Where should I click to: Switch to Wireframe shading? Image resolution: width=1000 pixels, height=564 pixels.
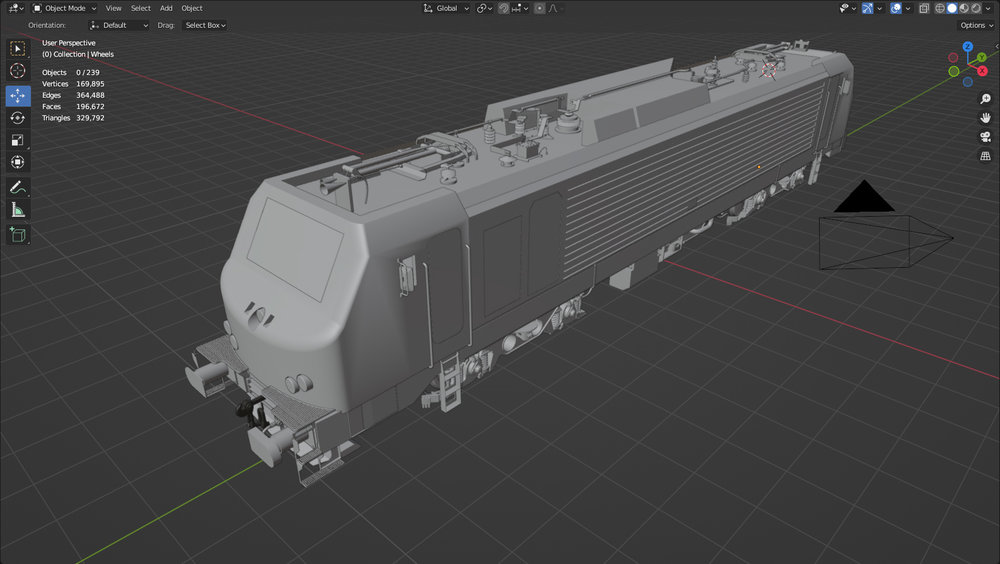[x=940, y=8]
